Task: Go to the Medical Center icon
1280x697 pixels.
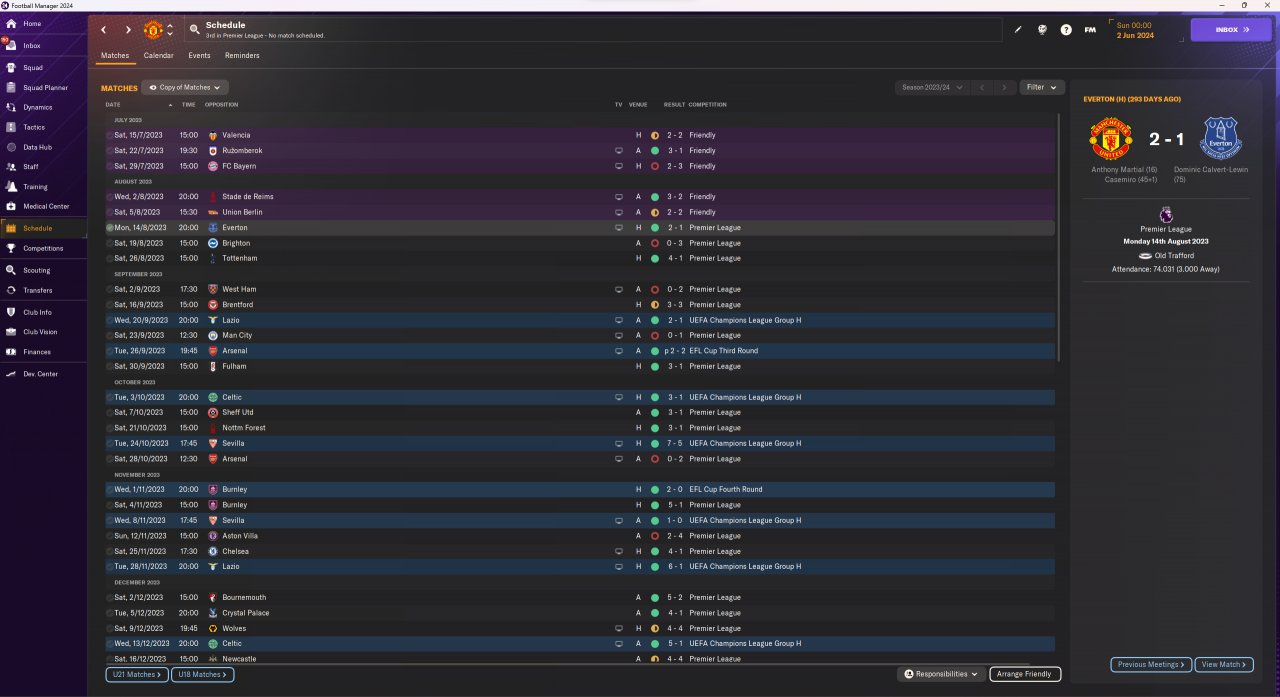Action: (11, 206)
